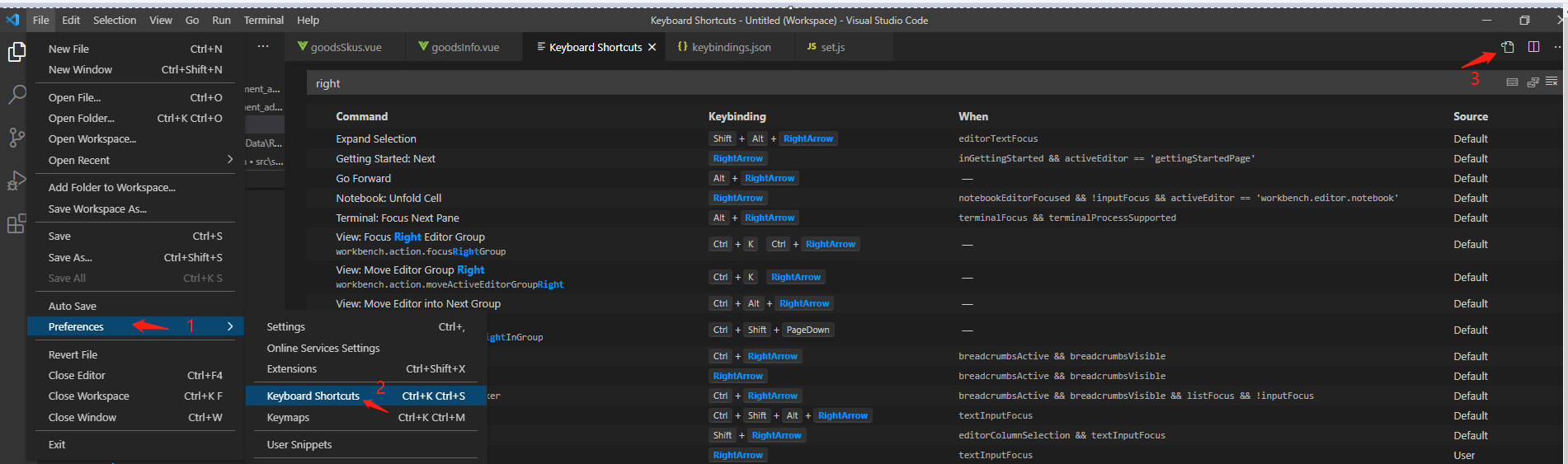The width and height of the screenshot is (1568, 464).
Task: Open editor More Actions ellipsis
Action: [1557, 47]
